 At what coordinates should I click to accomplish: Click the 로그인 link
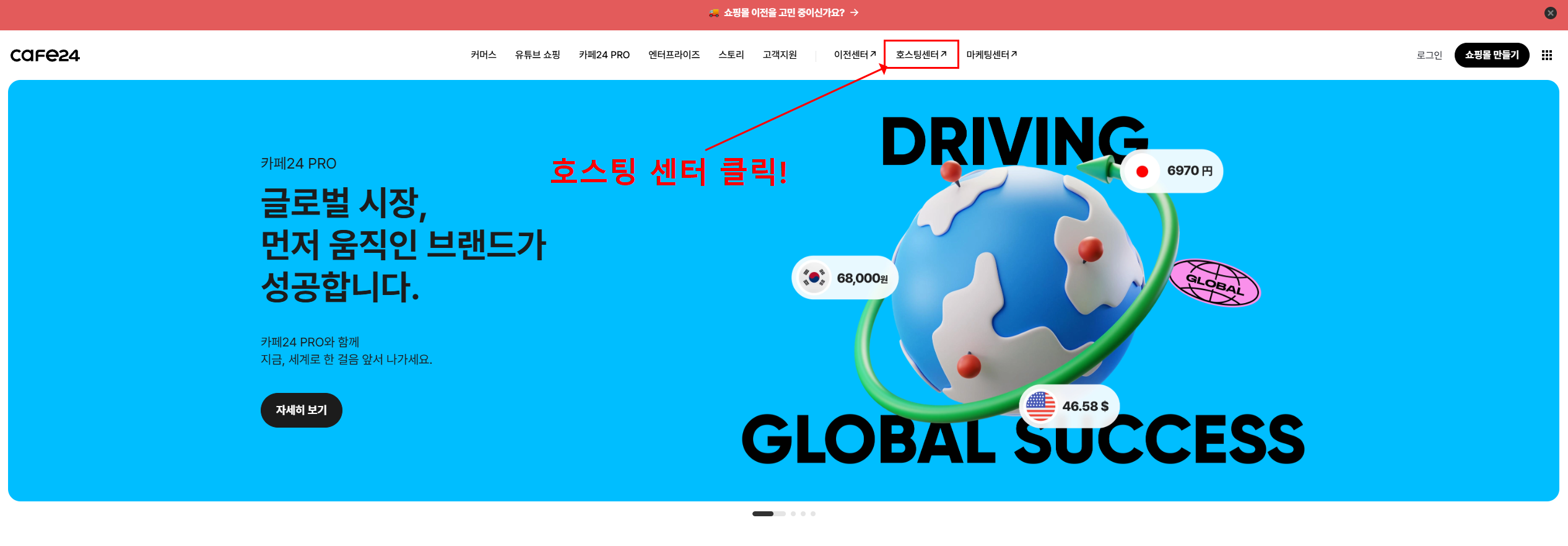(x=1429, y=55)
